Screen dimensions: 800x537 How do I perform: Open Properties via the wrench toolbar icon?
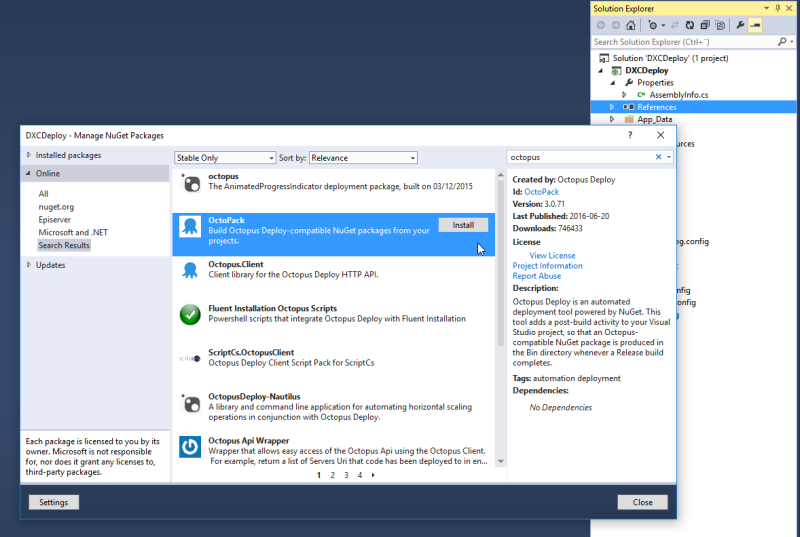pos(741,25)
